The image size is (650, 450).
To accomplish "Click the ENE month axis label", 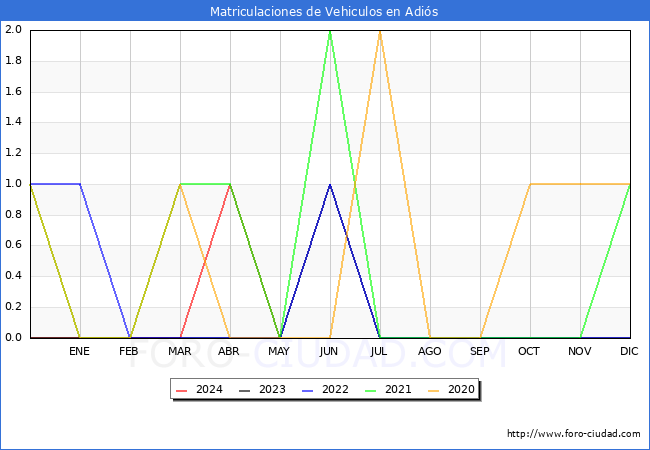I will [x=79, y=351].
